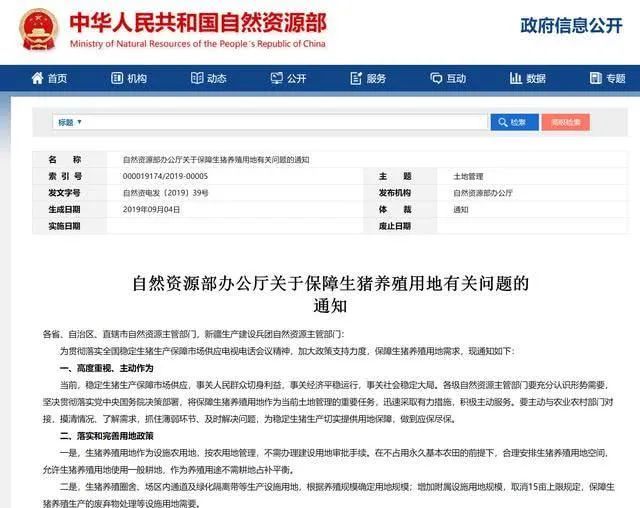Expand the 标题 search-field dropdown

tap(70, 122)
